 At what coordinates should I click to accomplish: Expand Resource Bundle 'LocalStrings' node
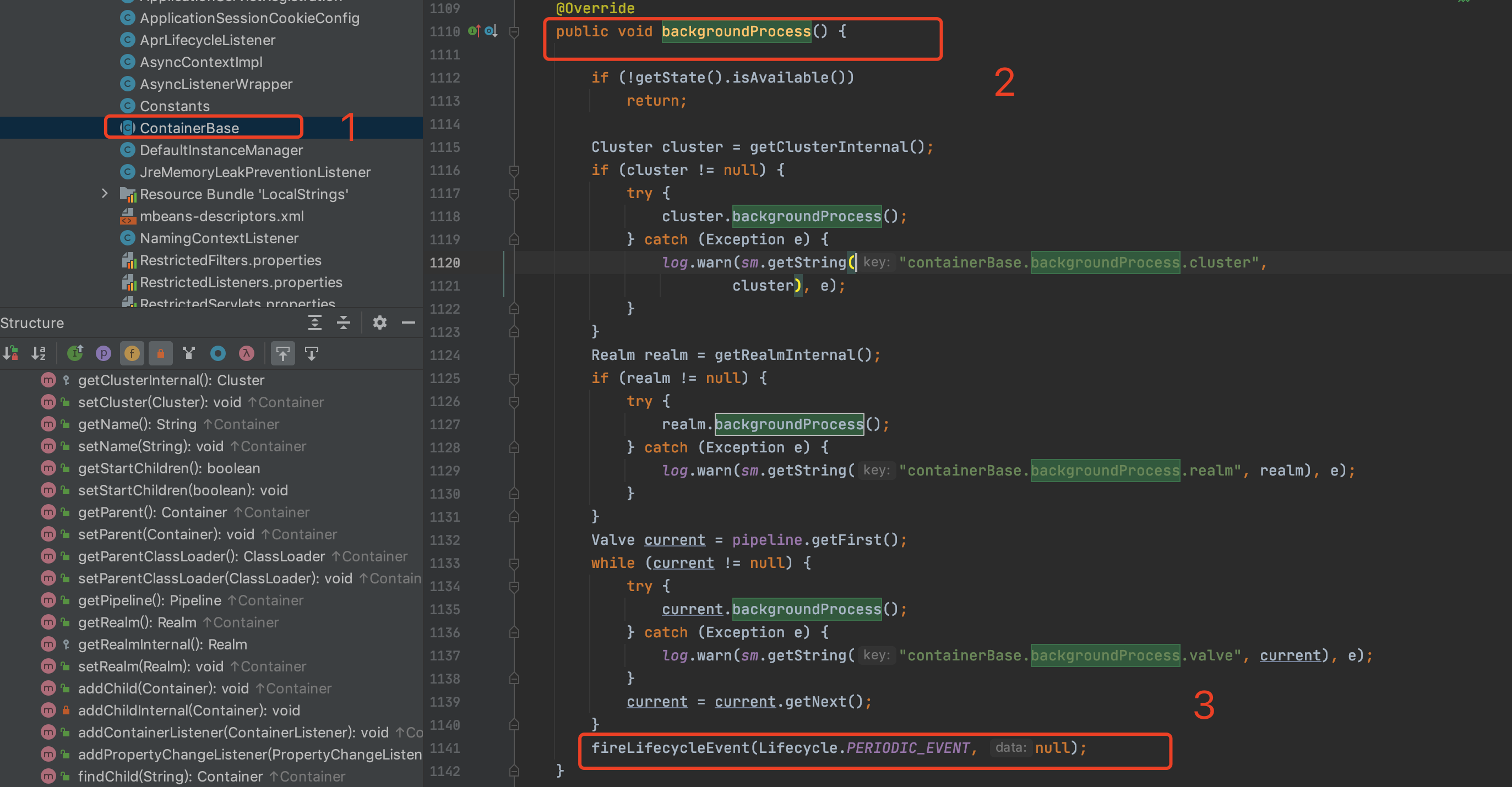(x=105, y=194)
